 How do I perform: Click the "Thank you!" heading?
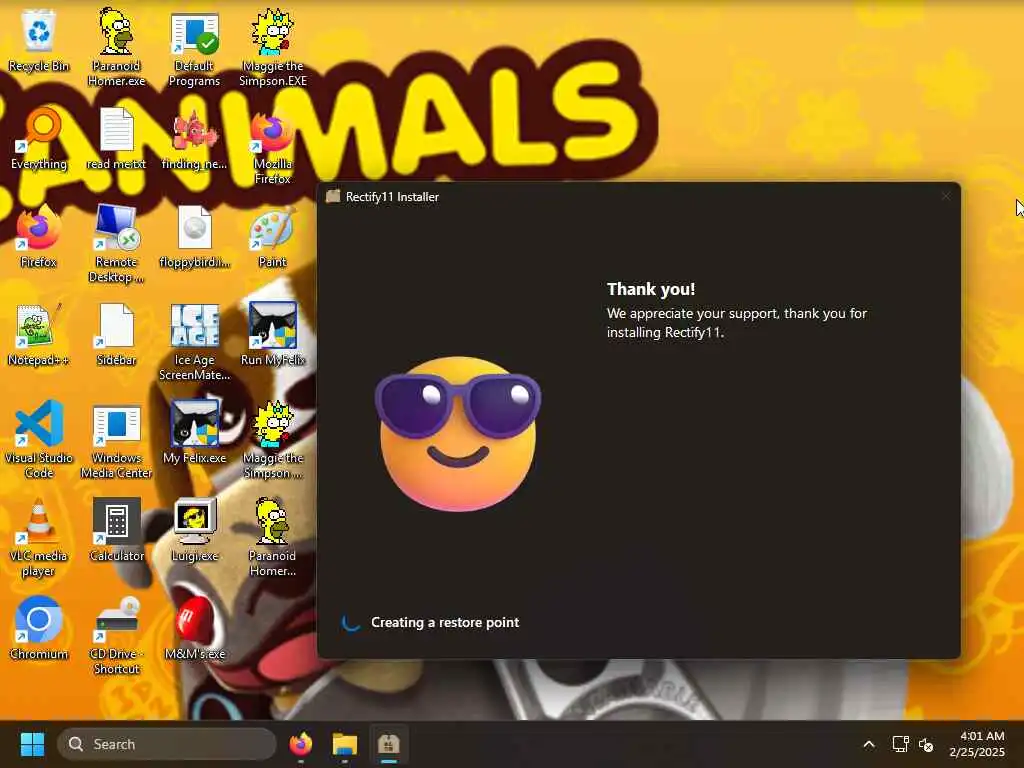coord(651,289)
